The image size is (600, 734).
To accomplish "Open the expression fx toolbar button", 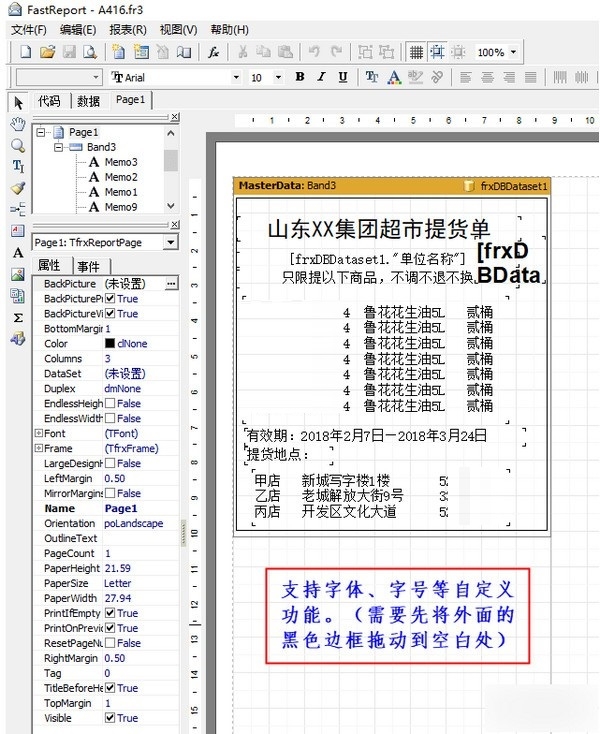I will tap(213, 52).
